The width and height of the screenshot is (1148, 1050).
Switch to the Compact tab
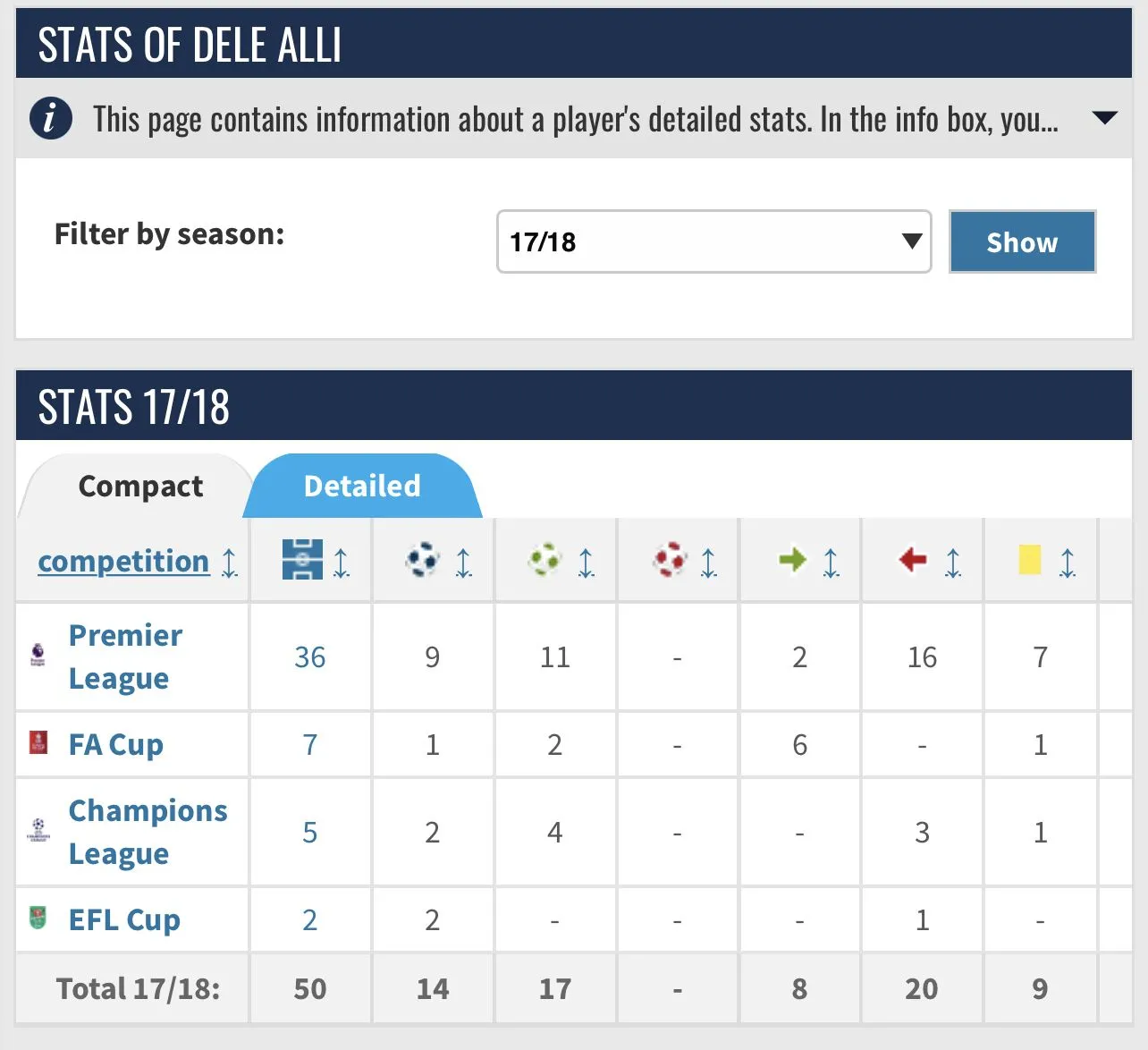point(140,486)
